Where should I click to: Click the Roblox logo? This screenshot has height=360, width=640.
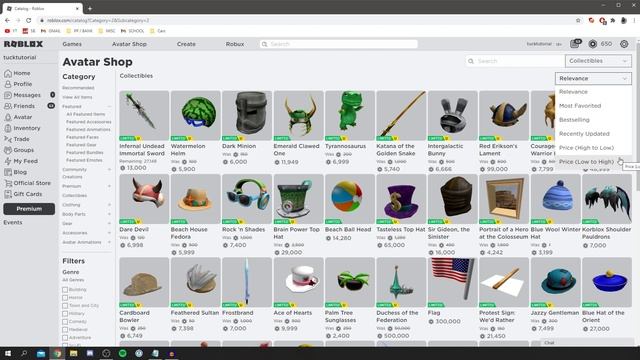23,44
